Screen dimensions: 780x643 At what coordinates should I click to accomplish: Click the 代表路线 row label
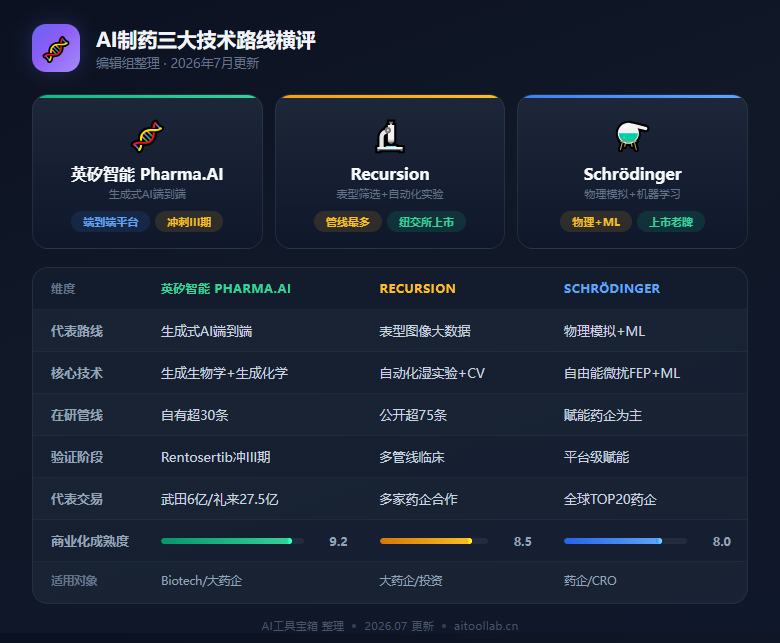(77, 331)
